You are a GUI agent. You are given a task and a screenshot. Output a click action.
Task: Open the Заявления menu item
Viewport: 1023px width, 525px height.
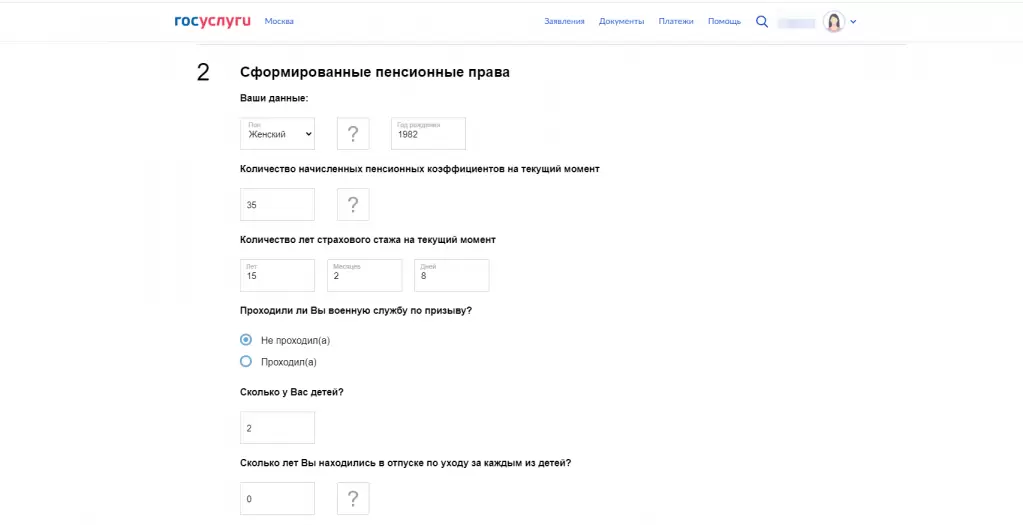(564, 21)
